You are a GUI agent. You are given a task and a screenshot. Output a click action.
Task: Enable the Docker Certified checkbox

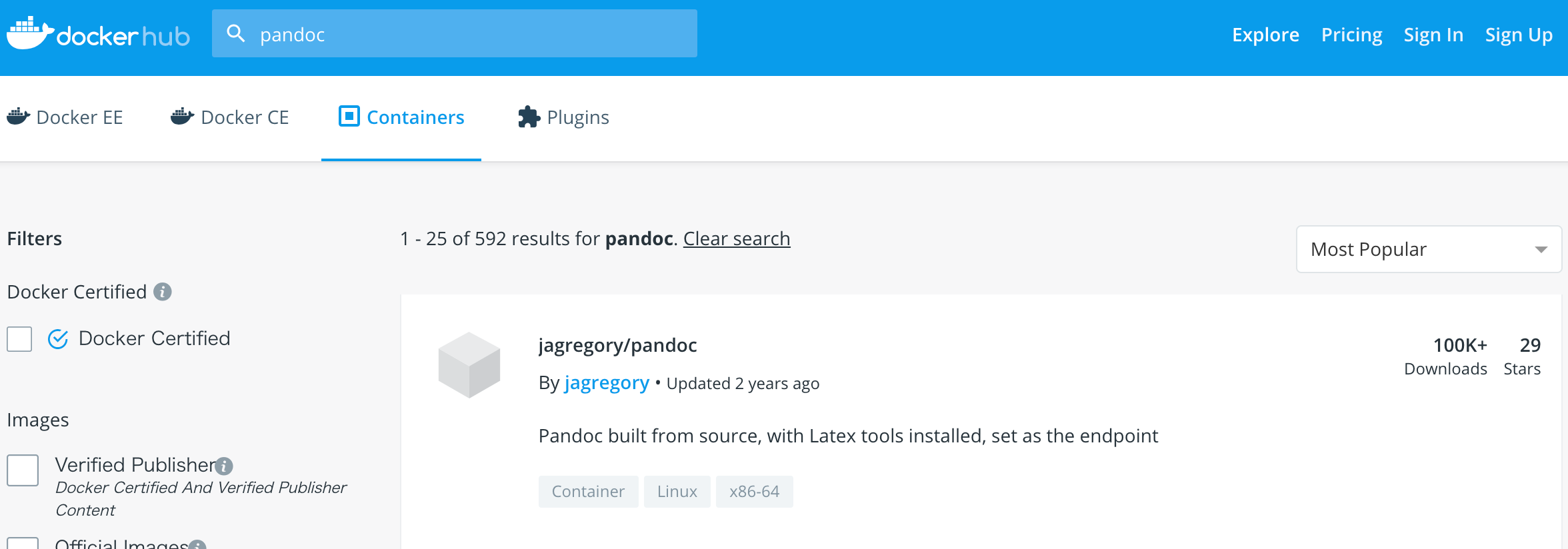[19, 339]
